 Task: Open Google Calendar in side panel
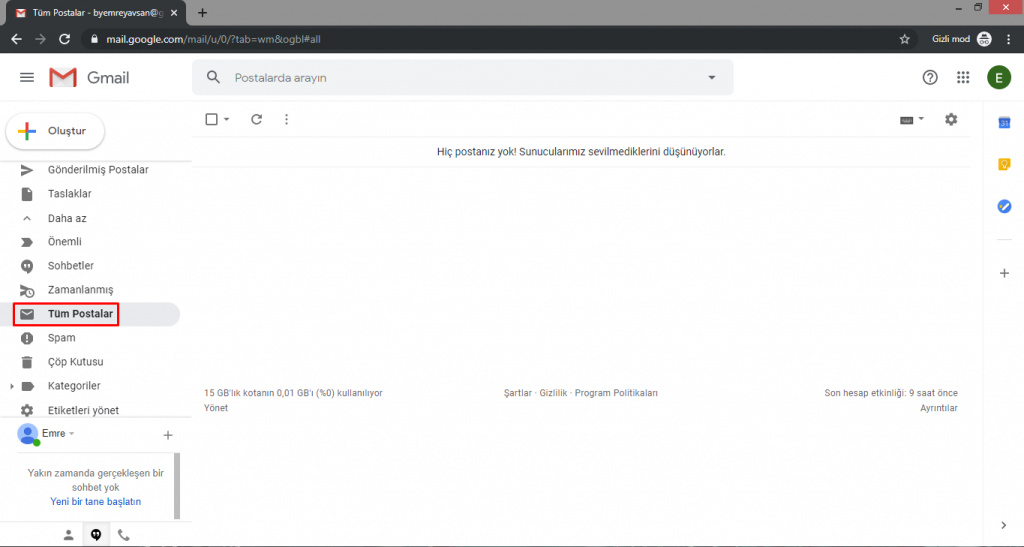pos(1004,122)
